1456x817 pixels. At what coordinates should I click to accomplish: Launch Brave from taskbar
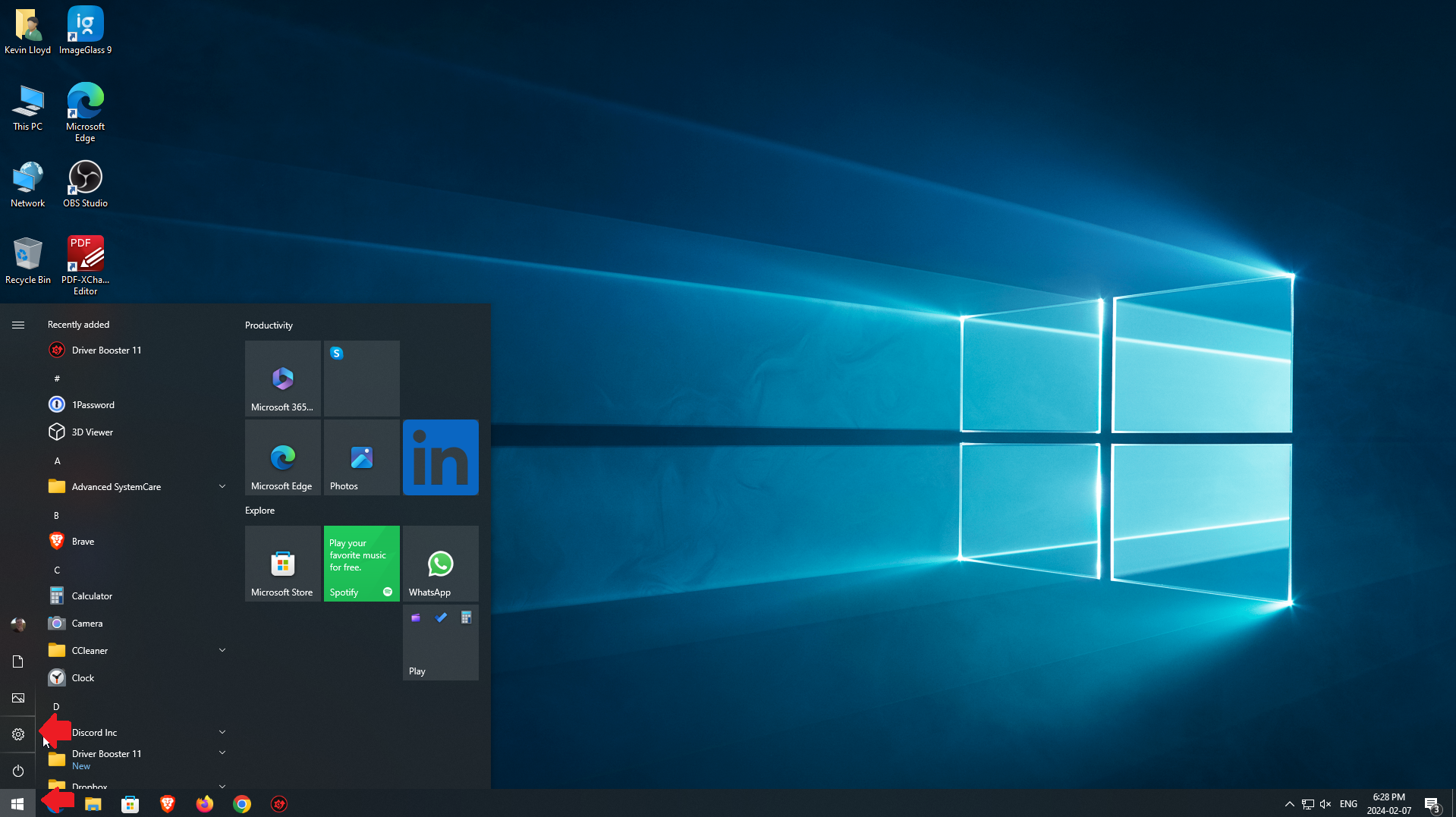coord(168,804)
